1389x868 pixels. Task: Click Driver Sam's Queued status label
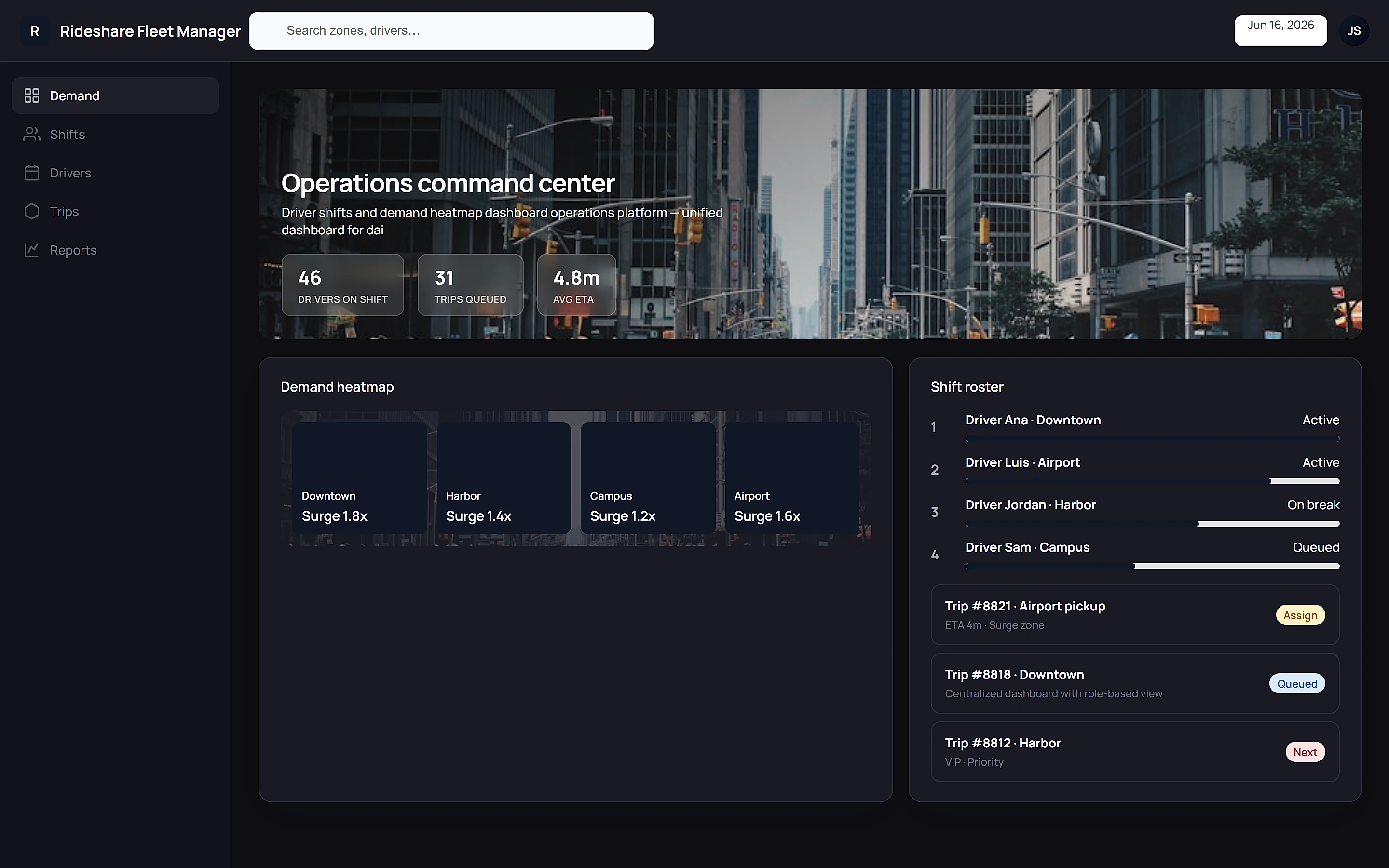1316,548
